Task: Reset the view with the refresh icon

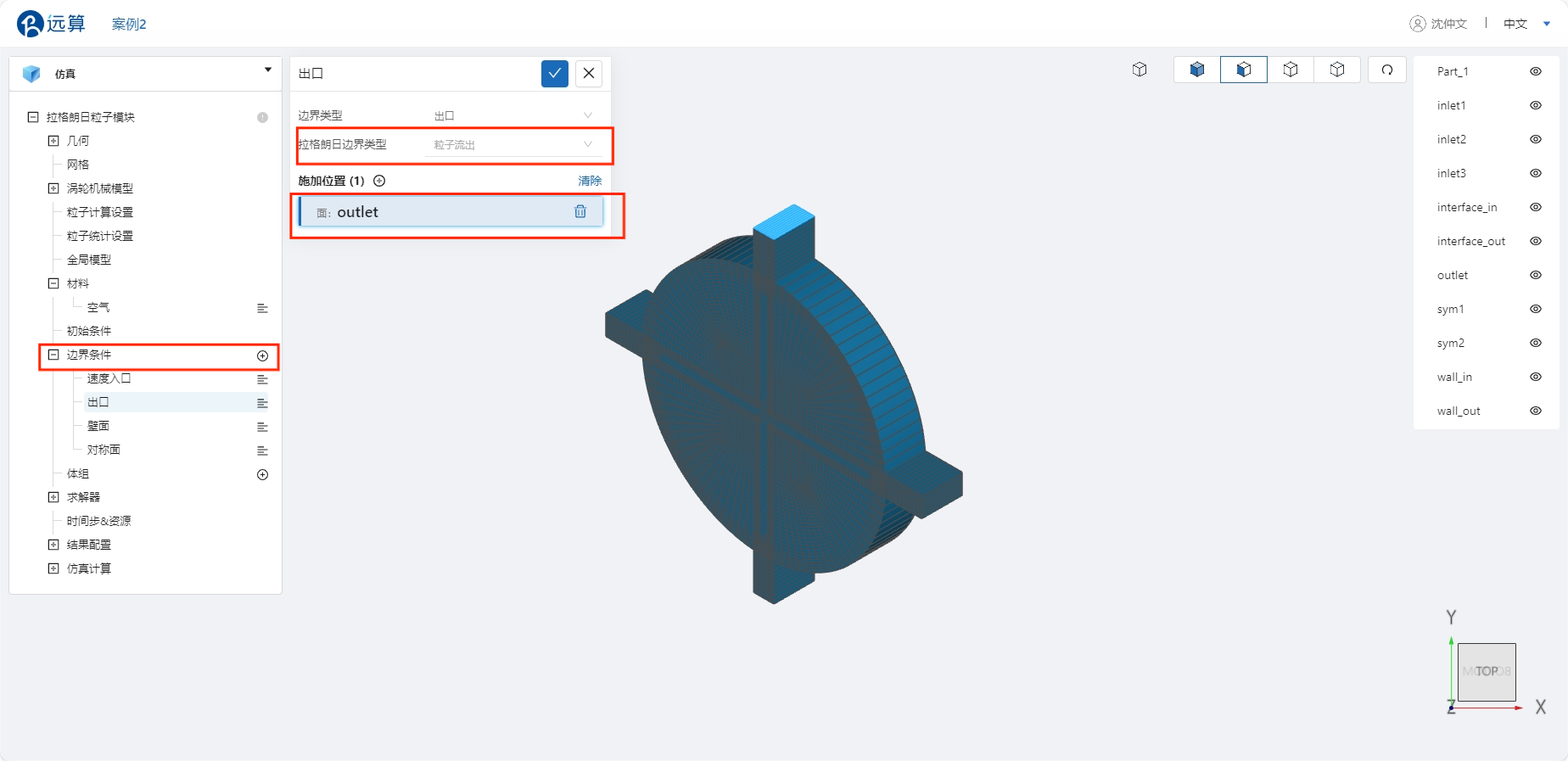Action: (x=1387, y=70)
